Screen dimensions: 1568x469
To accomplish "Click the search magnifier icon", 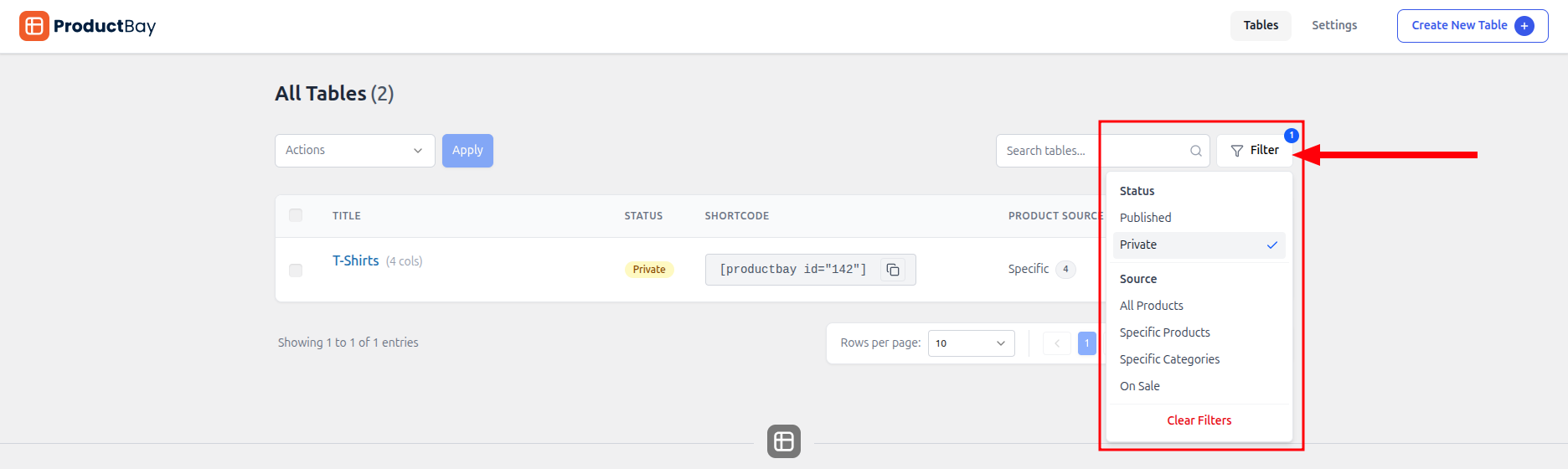I will click(1195, 151).
